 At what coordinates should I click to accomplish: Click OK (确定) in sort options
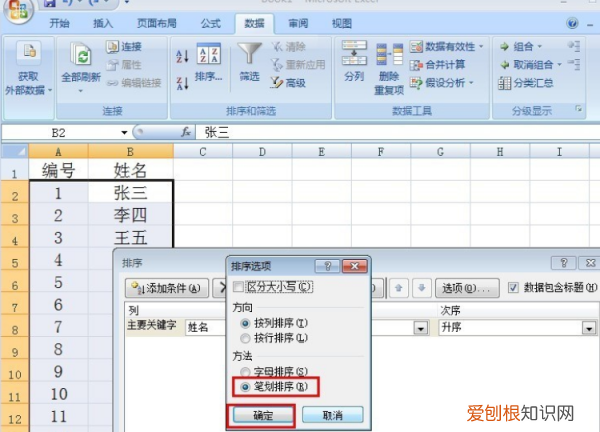pos(262,415)
